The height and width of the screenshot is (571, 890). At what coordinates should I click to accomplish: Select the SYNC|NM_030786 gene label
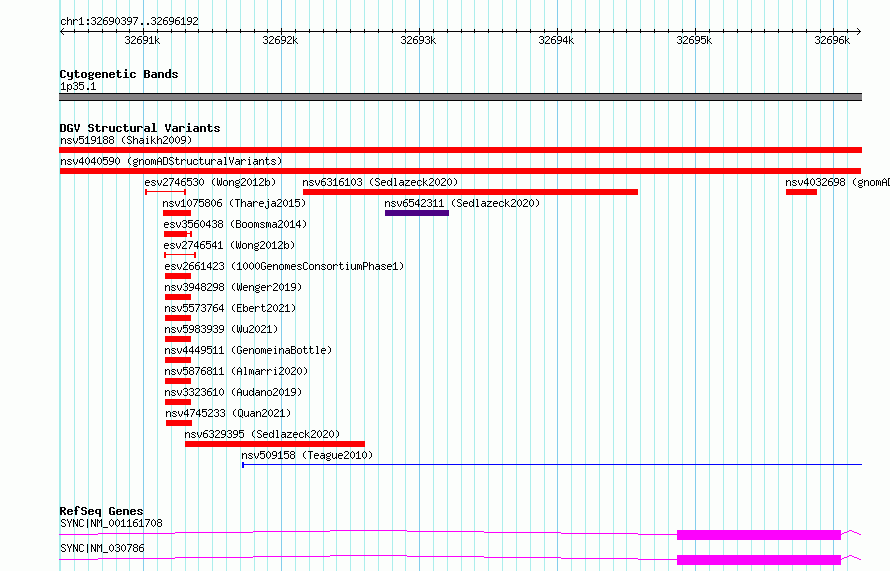click(x=102, y=548)
